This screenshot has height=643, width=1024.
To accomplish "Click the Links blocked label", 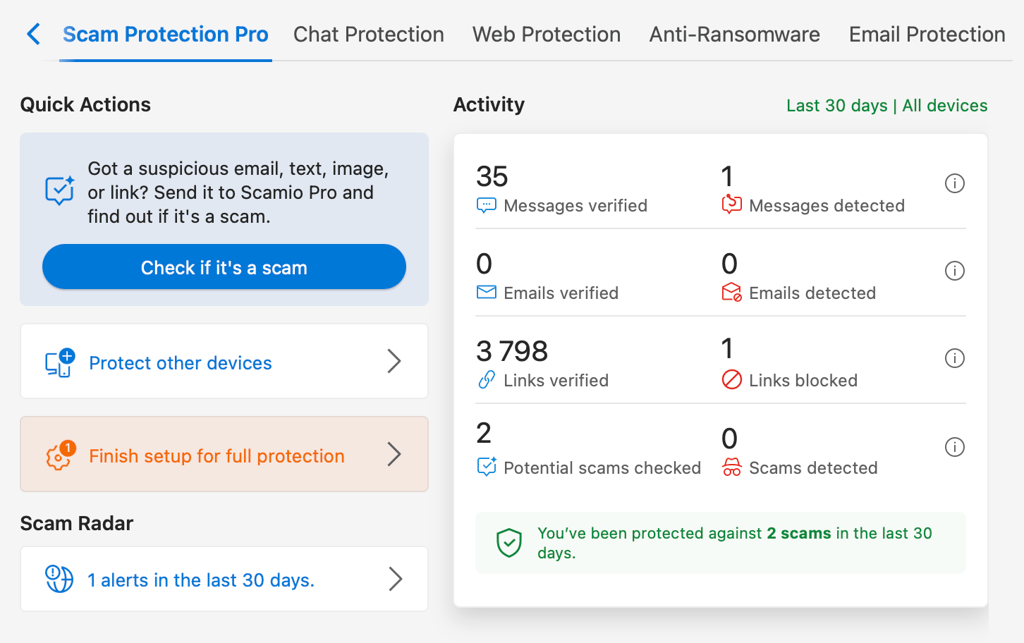I will [803, 380].
